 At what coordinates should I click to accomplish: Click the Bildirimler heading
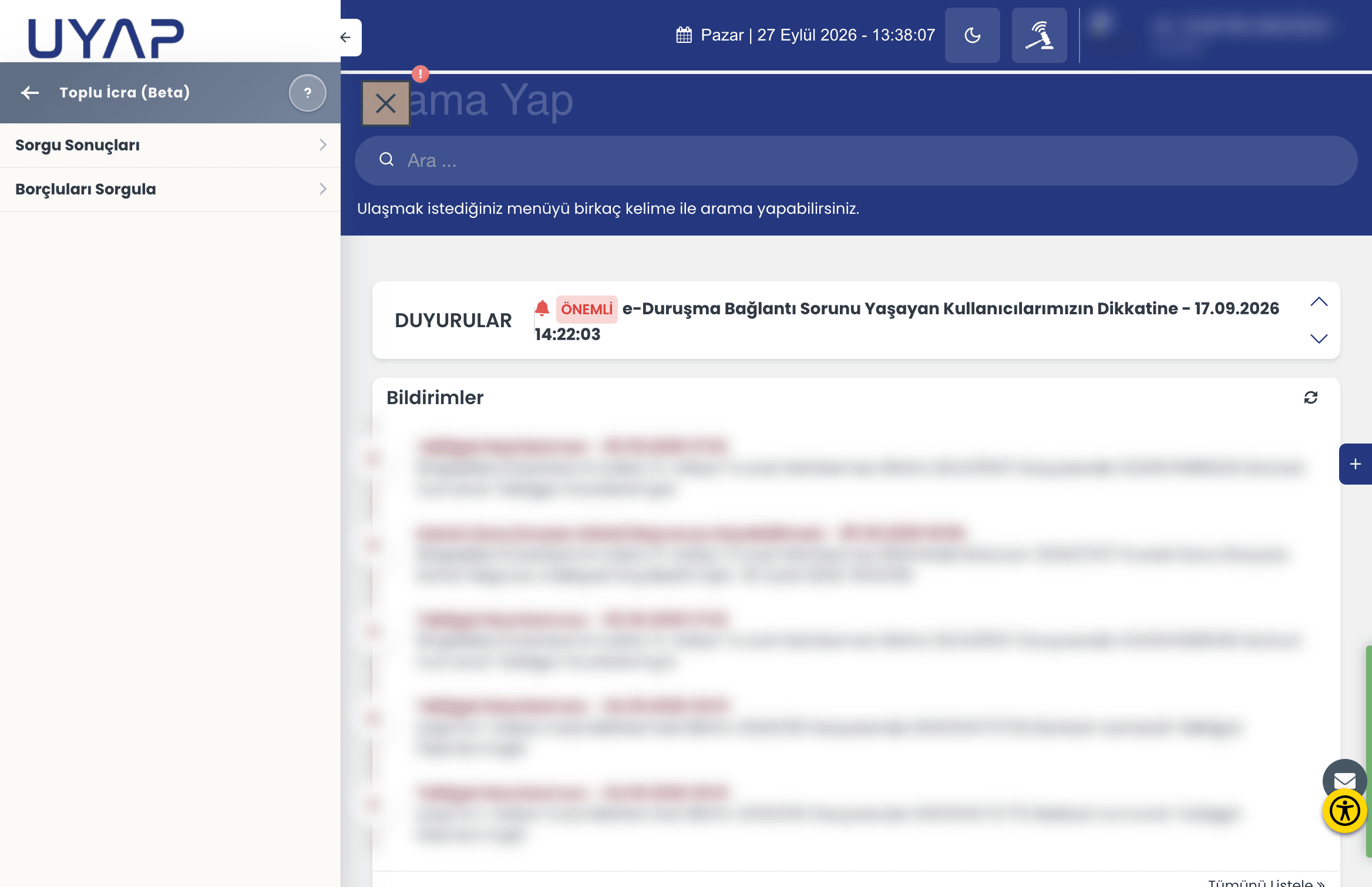(435, 398)
